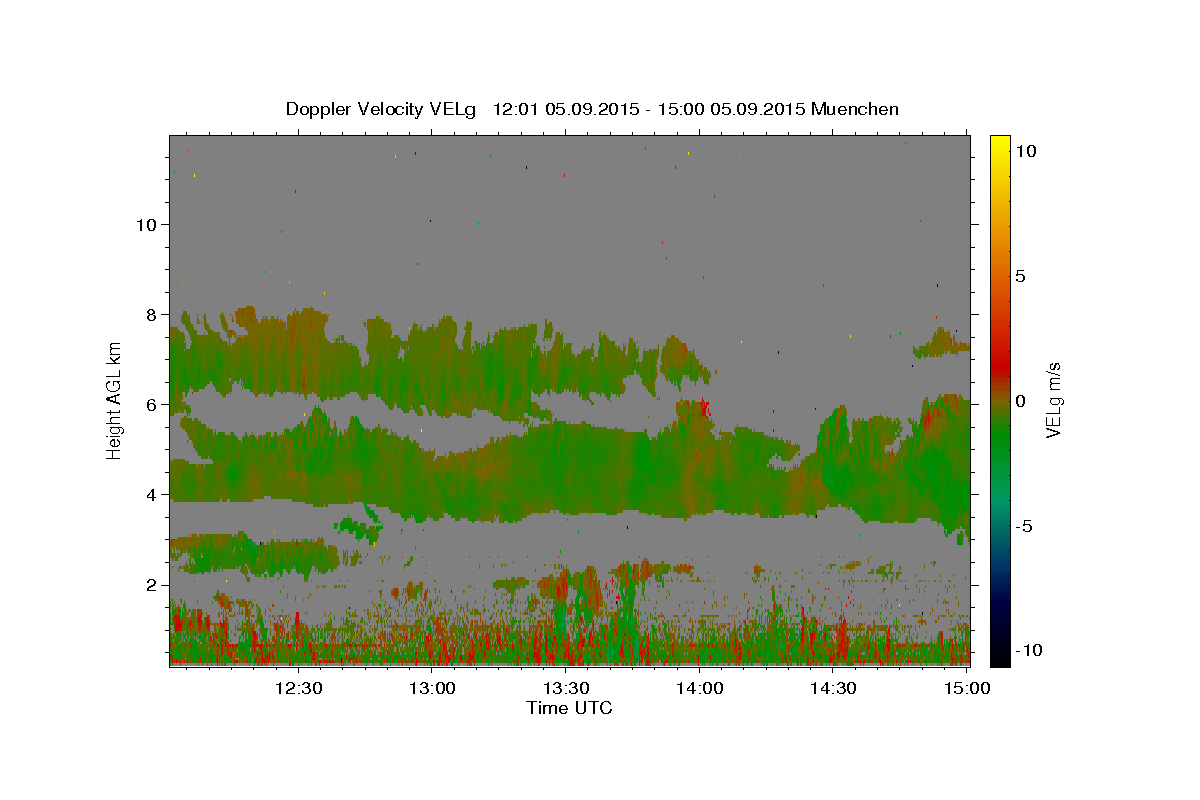
Task: Click the black bottom of the colorbar
Action: [x=999, y=658]
